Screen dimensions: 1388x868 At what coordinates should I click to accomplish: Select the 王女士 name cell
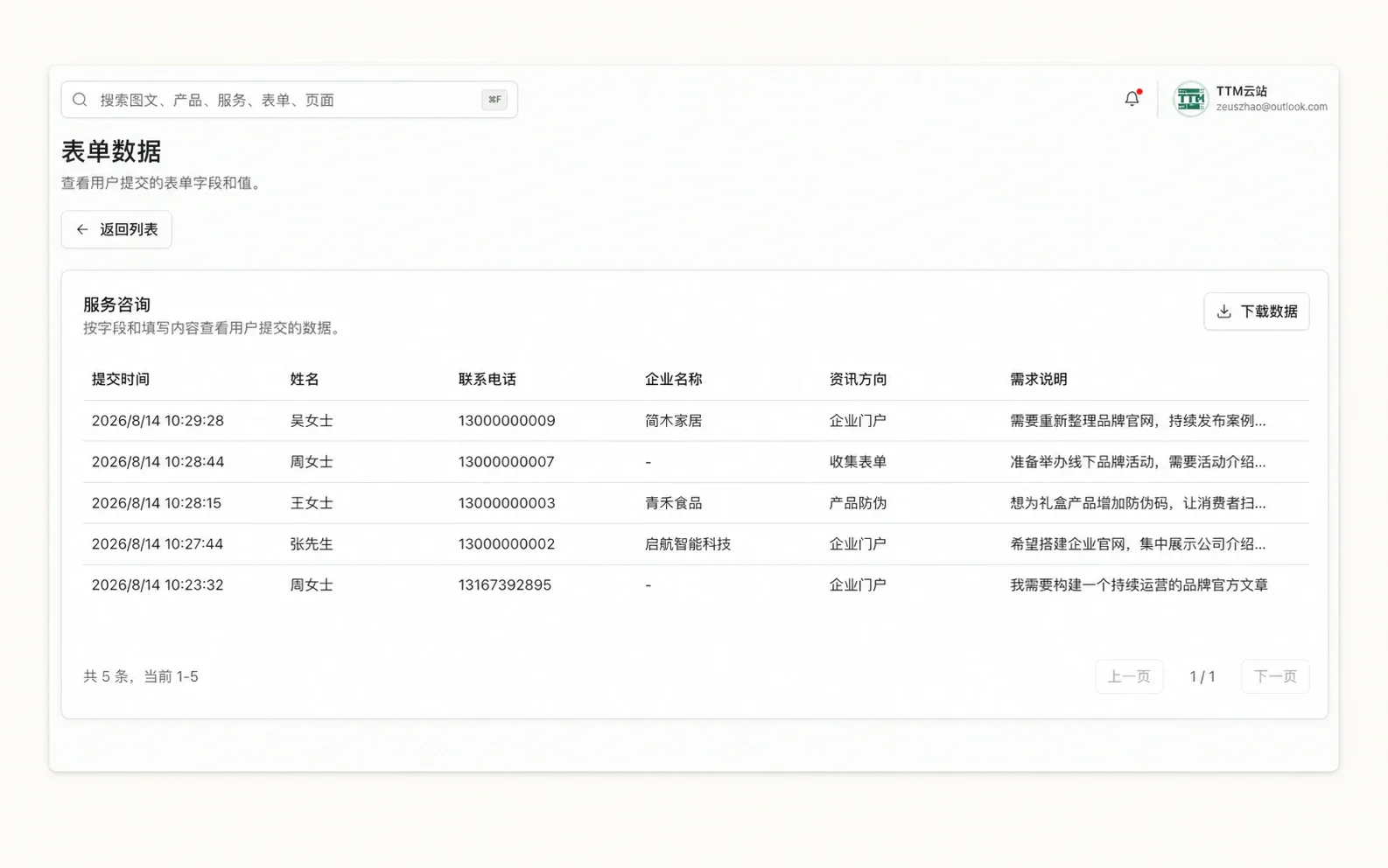(312, 503)
